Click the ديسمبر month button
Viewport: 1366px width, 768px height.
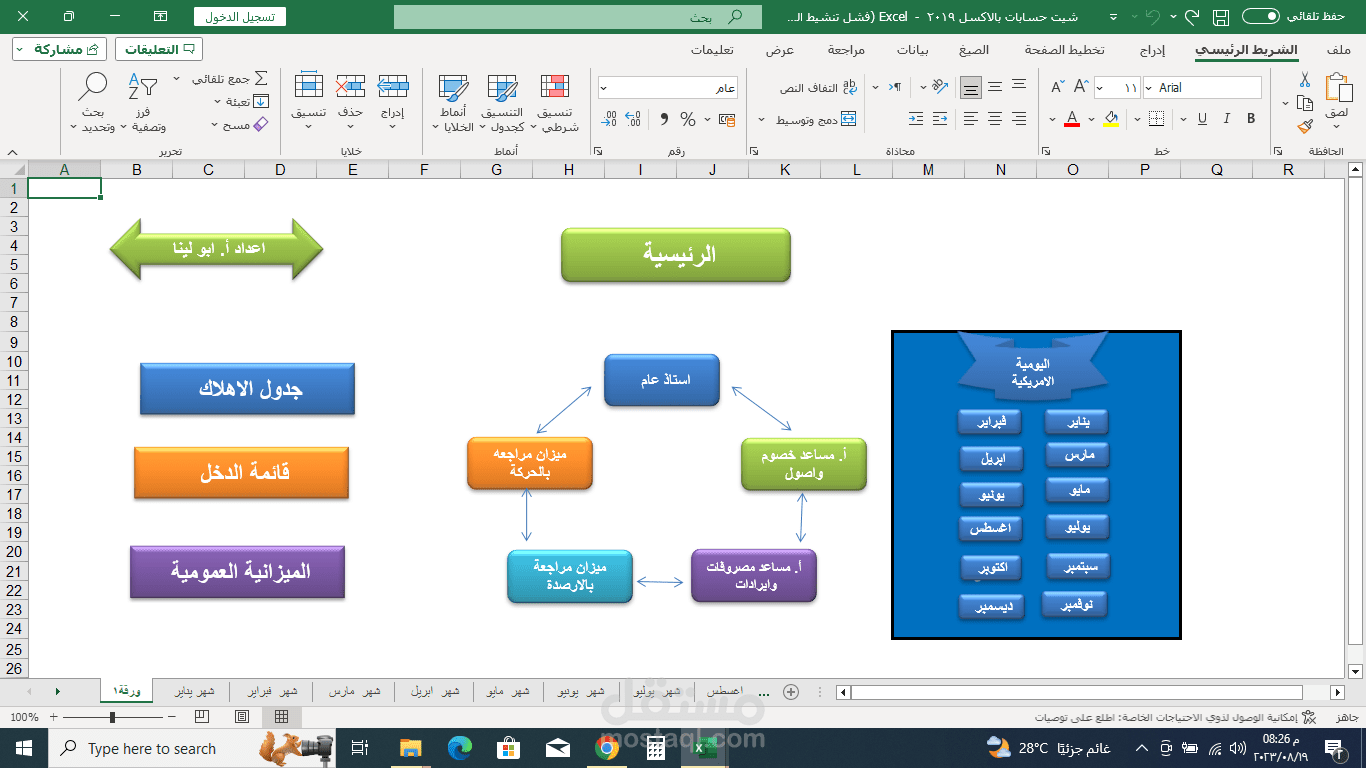pyautogui.click(x=990, y=606)
